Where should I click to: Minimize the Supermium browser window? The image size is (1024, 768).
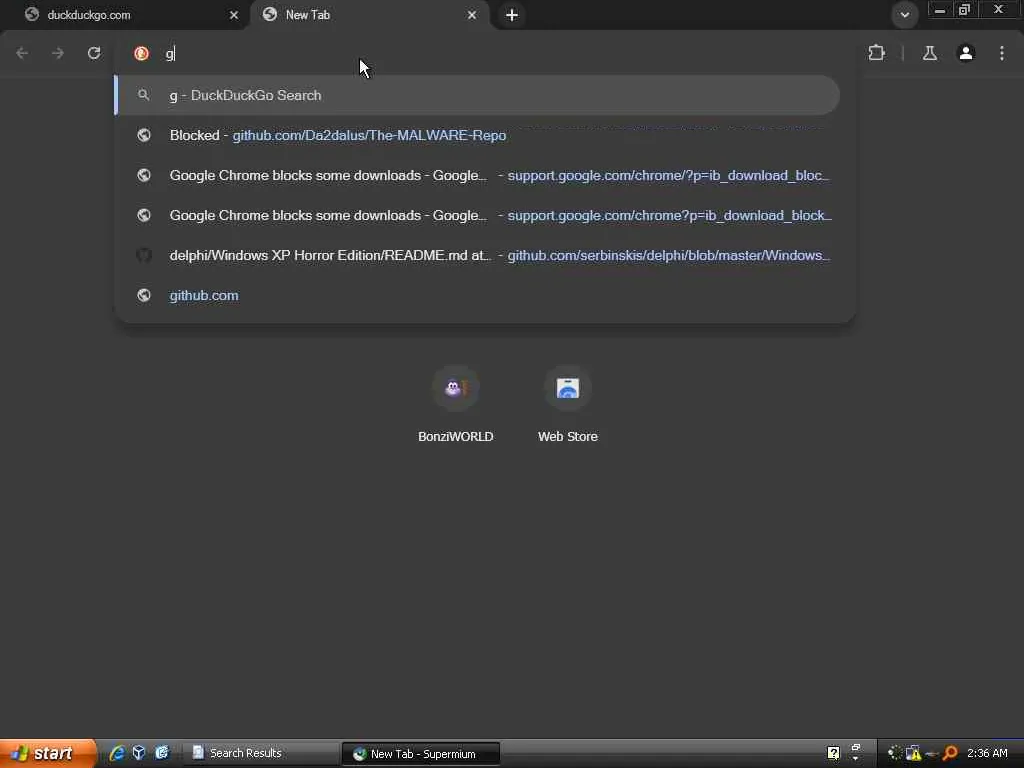coord(940,10)
